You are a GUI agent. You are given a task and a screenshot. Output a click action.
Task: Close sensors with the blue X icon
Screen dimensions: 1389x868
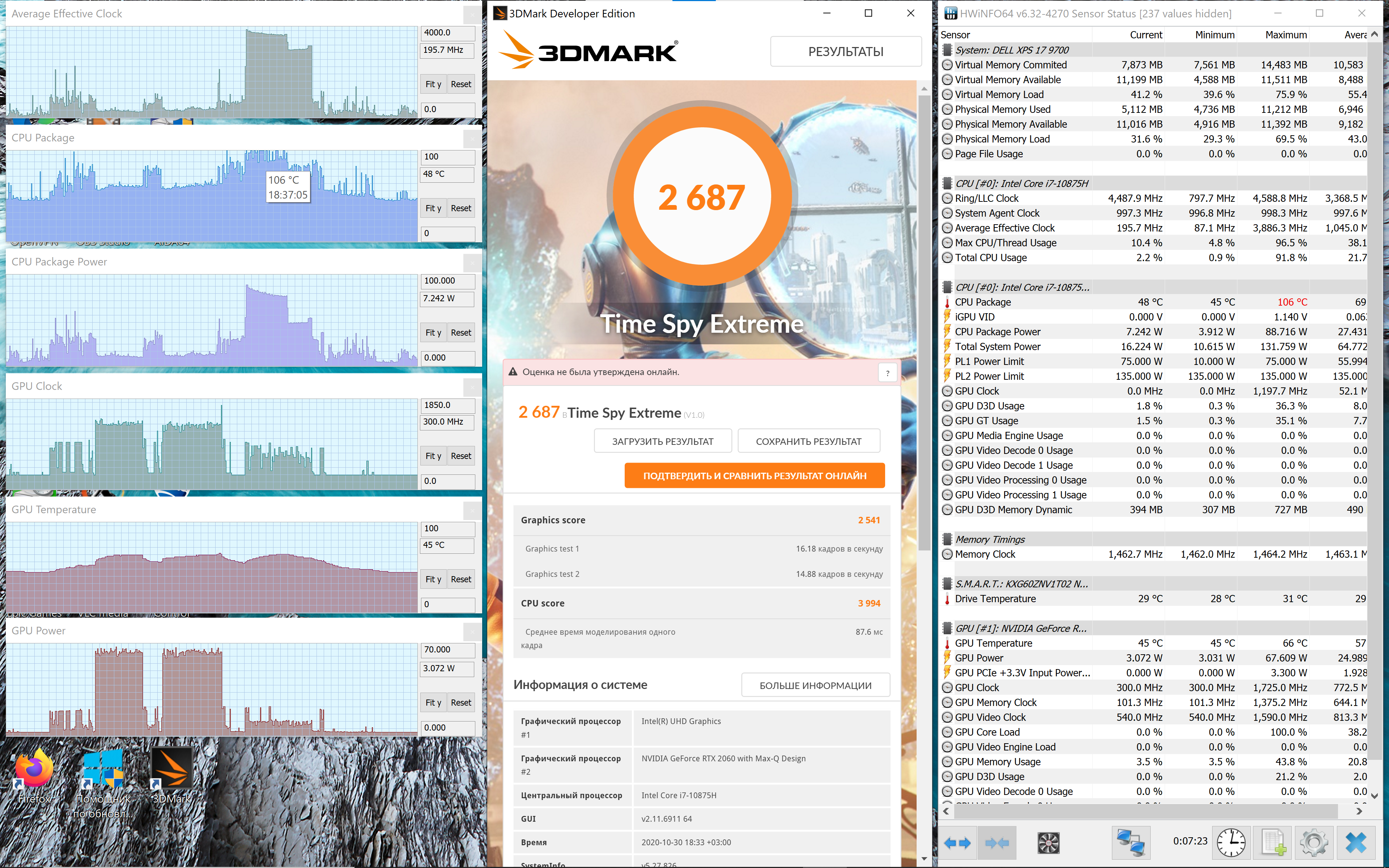tap(1356, 842)
